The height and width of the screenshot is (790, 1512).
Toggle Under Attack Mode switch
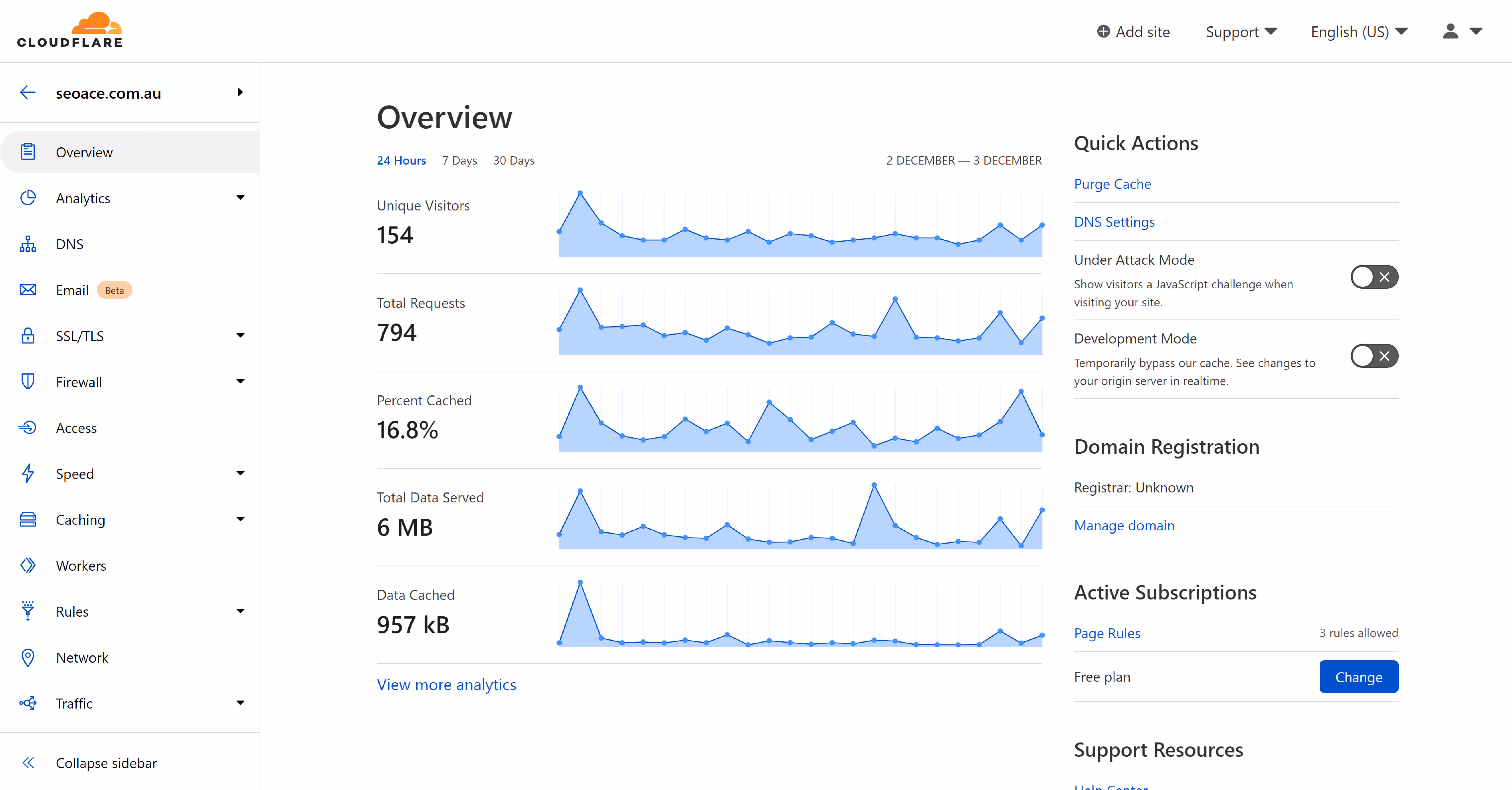point(1374,277)
